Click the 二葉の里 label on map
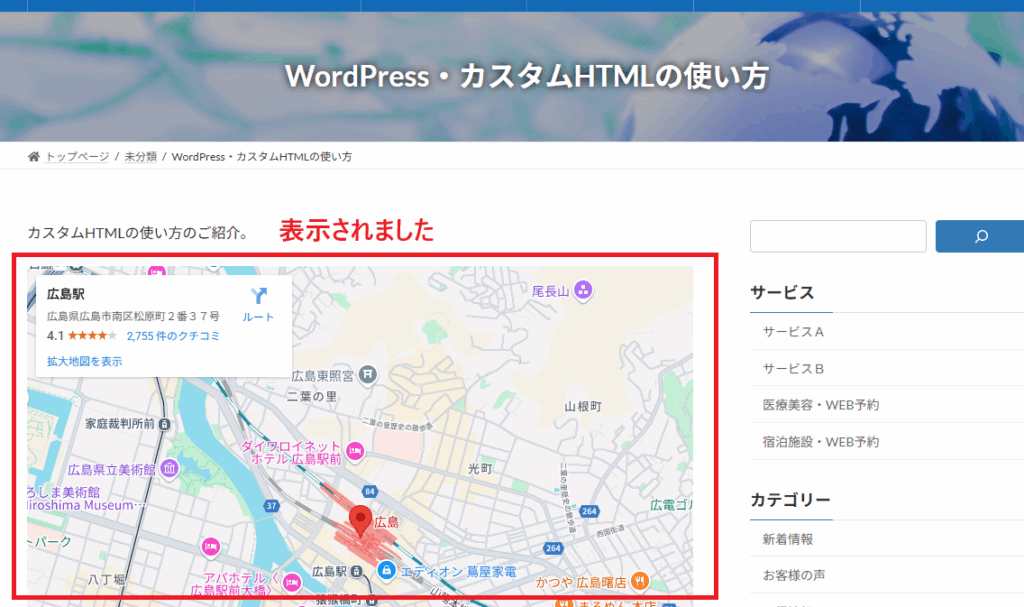Image resolution: width=1024 pixels, height=607 pixels. 312,397
